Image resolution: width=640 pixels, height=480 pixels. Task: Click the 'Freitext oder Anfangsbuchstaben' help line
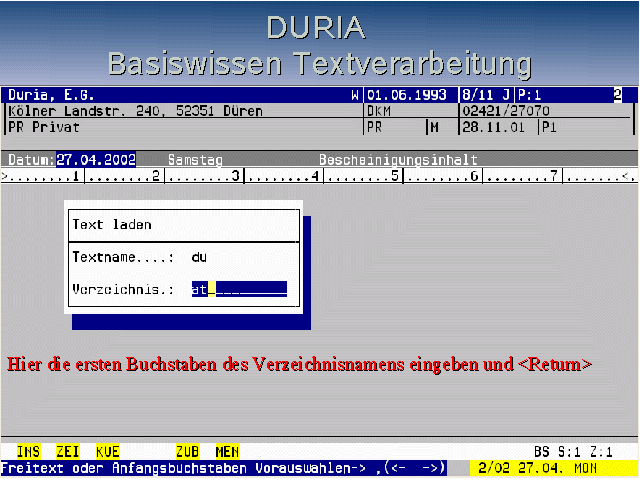click(223, 468)
